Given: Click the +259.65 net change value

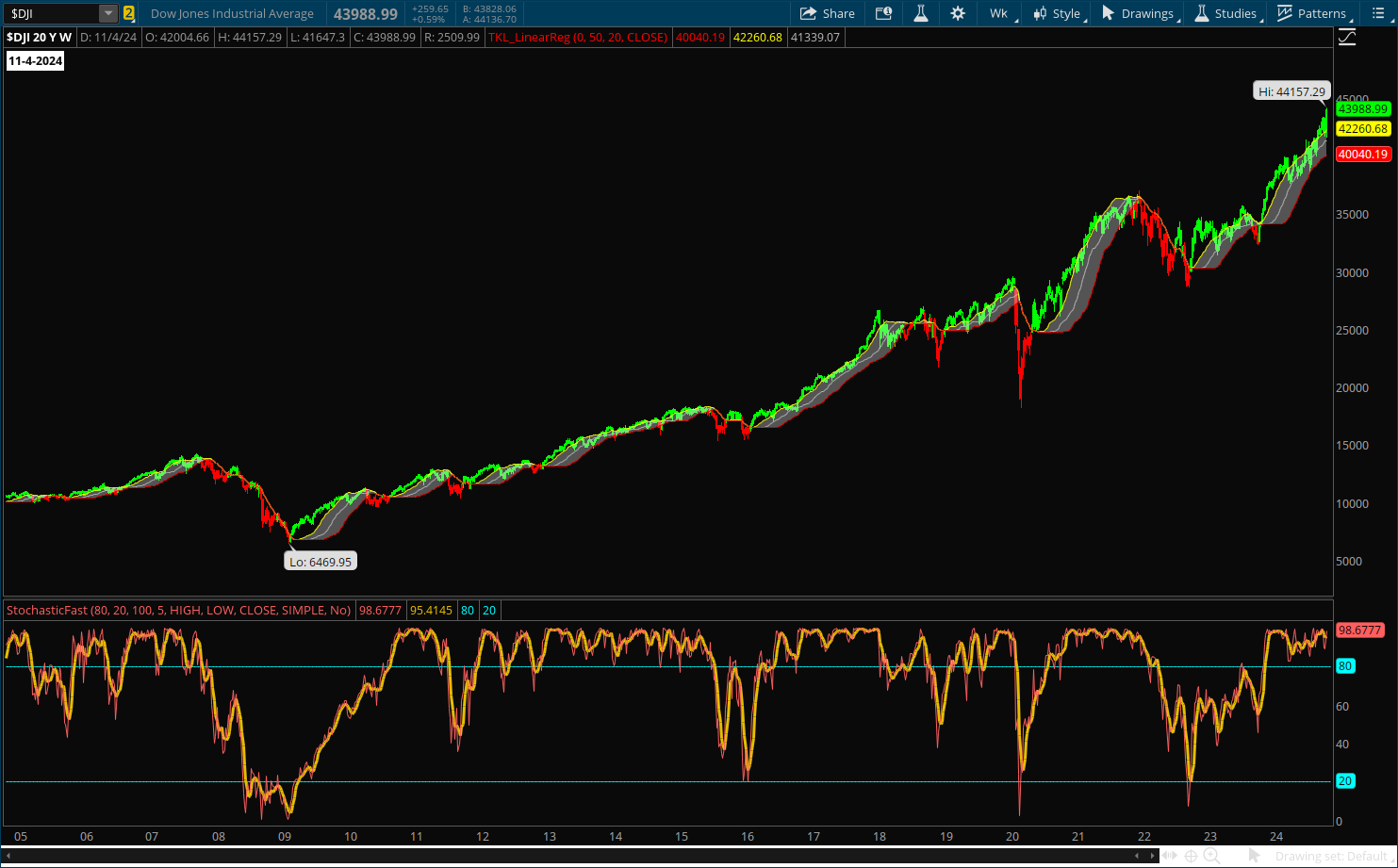Looking at the screenshot, I should tap(430, 8).
